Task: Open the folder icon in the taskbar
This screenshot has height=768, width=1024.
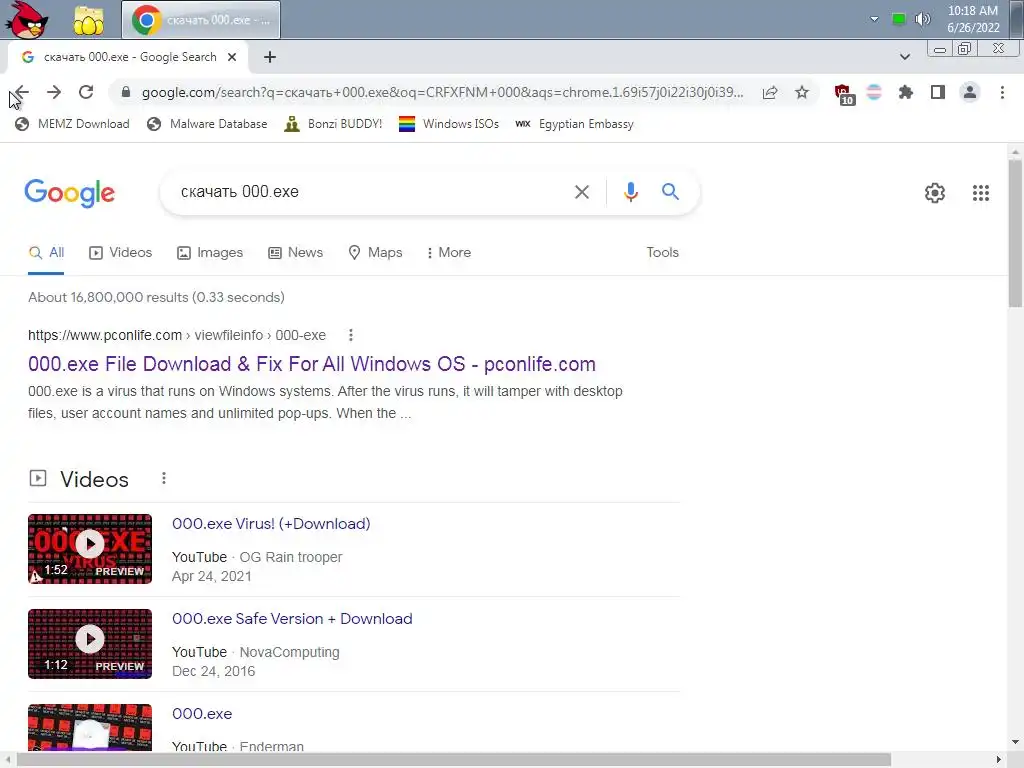Action: (88, 20)
